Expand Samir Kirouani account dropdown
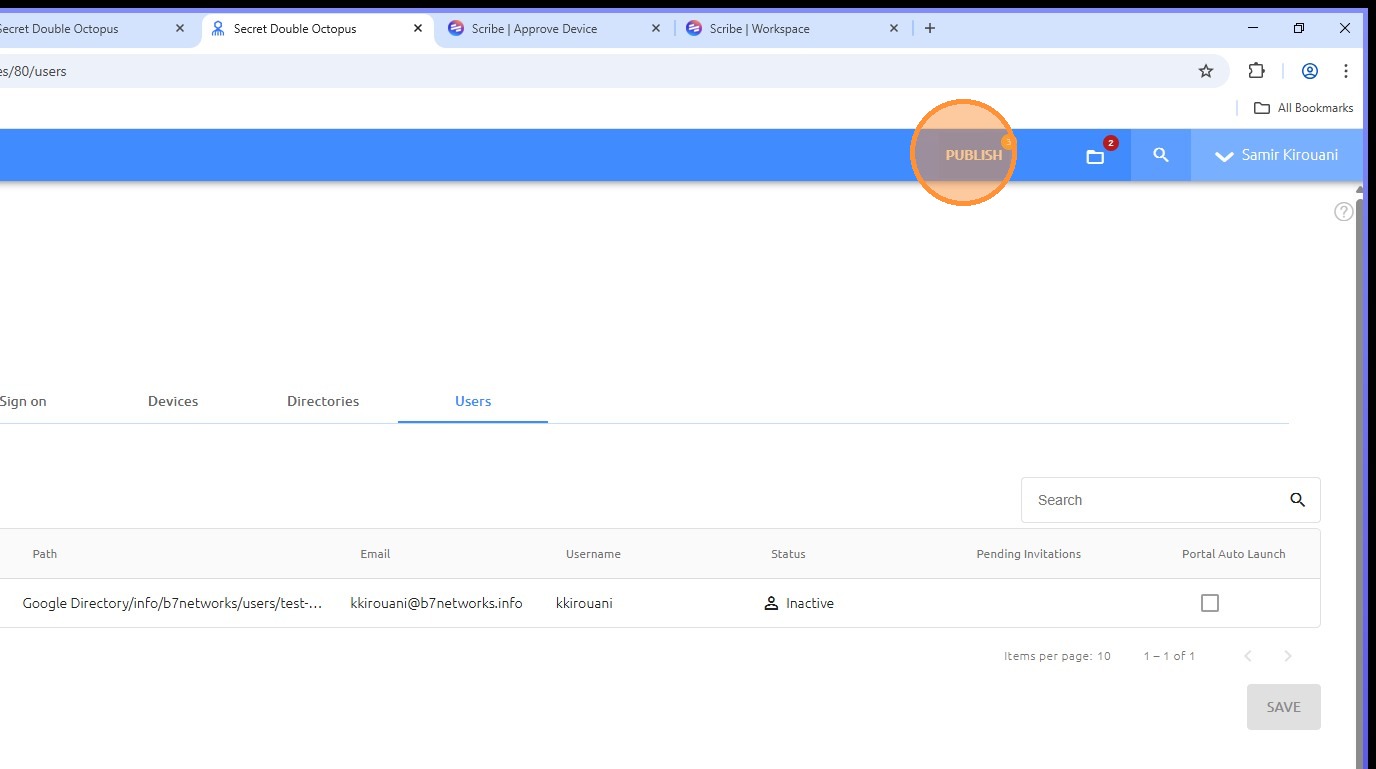1376x769 pixels. pyautogui.click(x=1277, y=155)
